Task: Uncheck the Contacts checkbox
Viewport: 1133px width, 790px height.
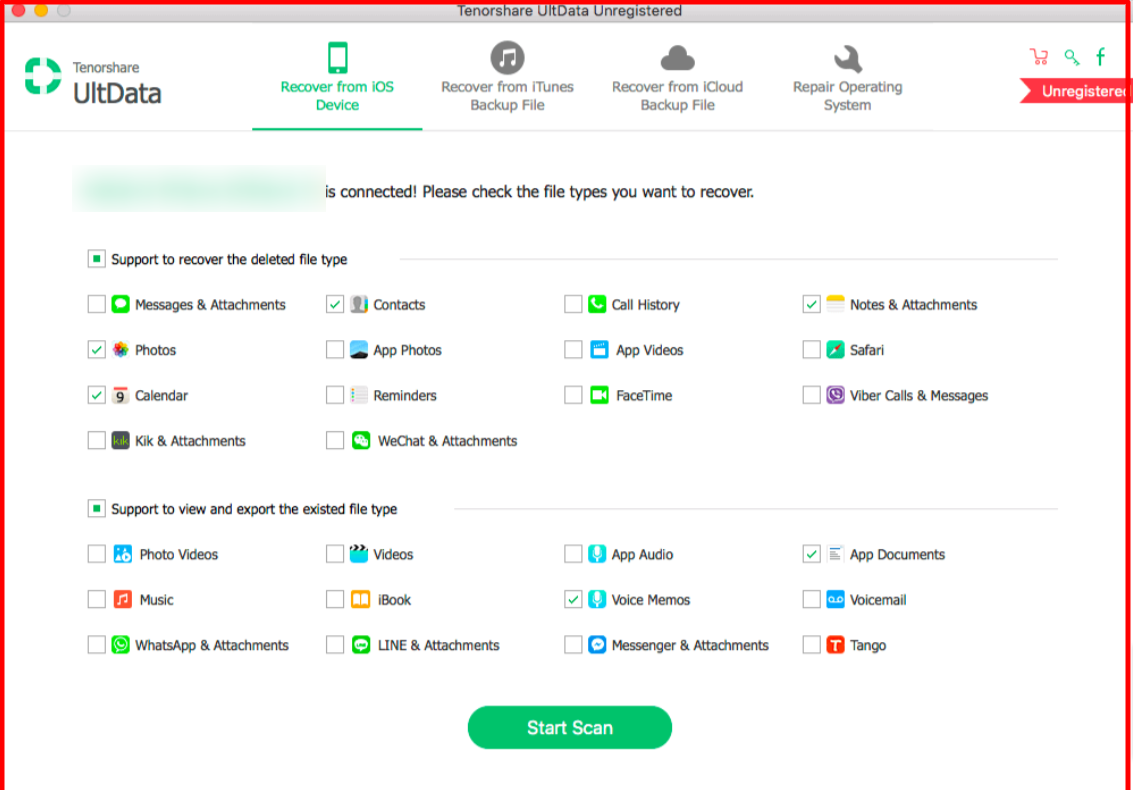Action: pyautogui.click(x=335, y=304)
